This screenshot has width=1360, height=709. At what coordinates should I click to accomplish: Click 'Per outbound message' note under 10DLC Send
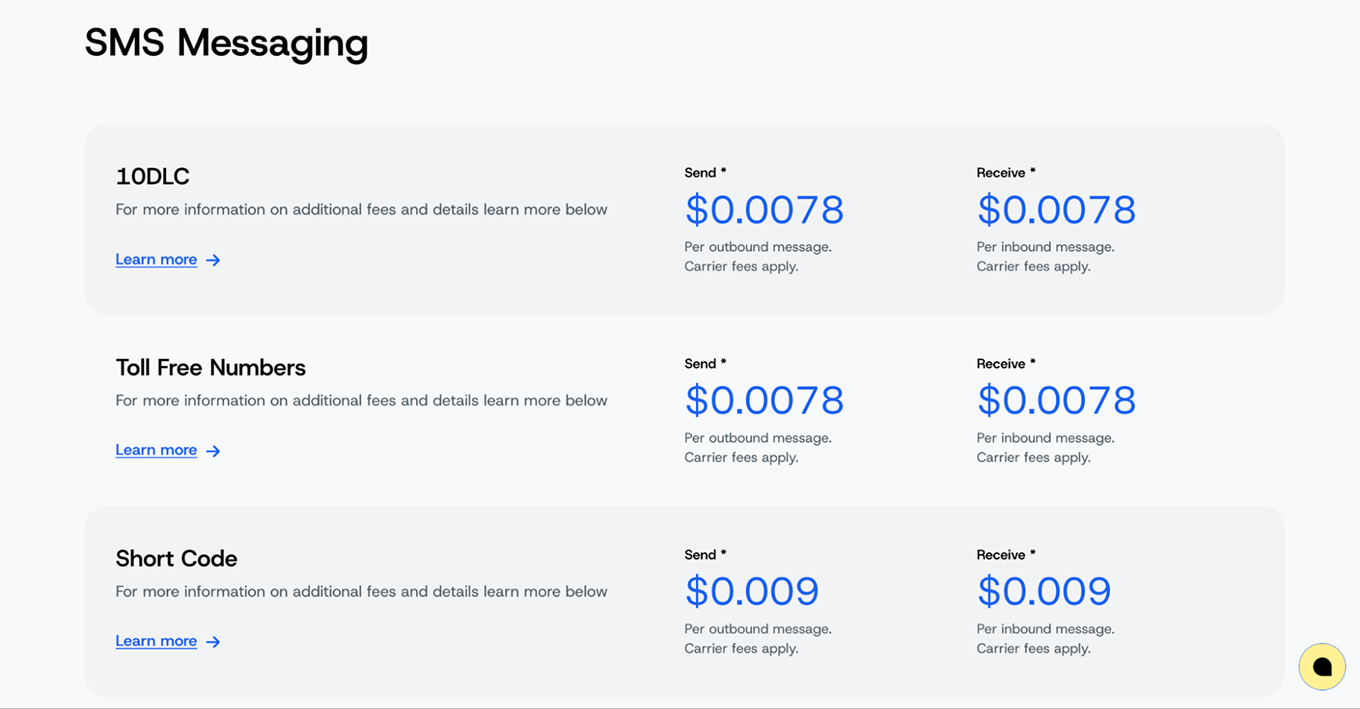tap(758, 247)
